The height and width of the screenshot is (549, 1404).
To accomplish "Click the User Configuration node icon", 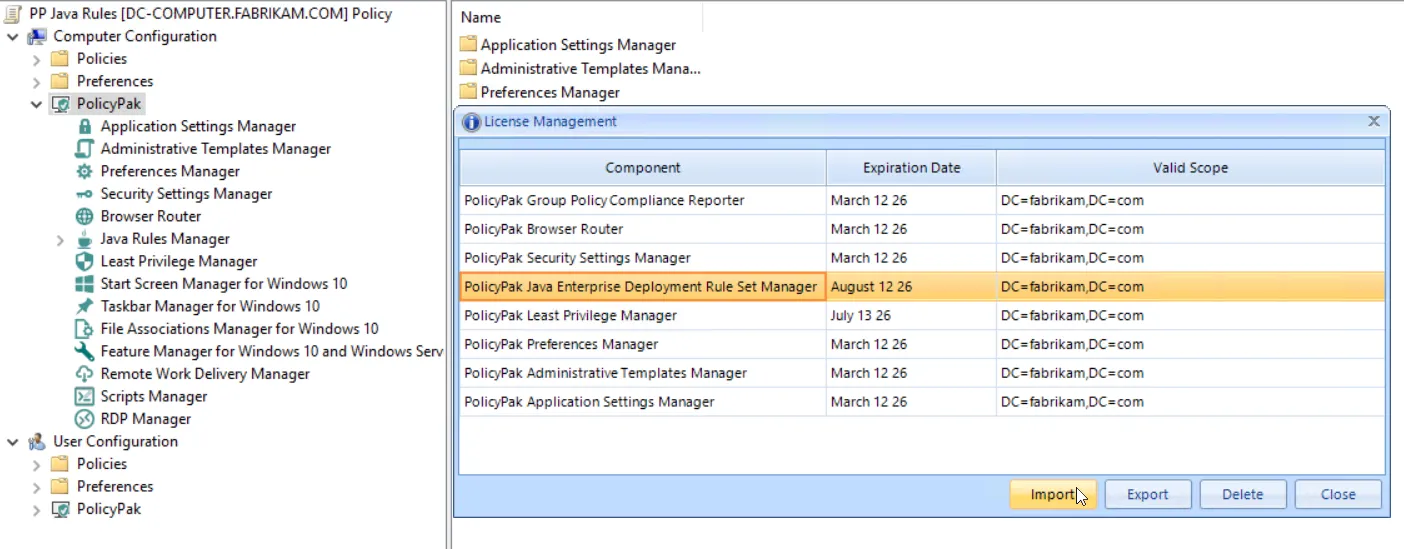I will pyautogui.click(x=37, y=441).
